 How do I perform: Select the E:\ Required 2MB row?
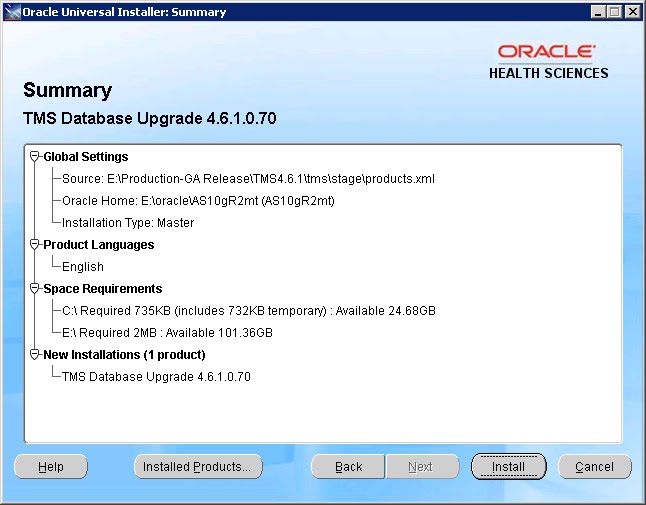(x=167, y=332)
